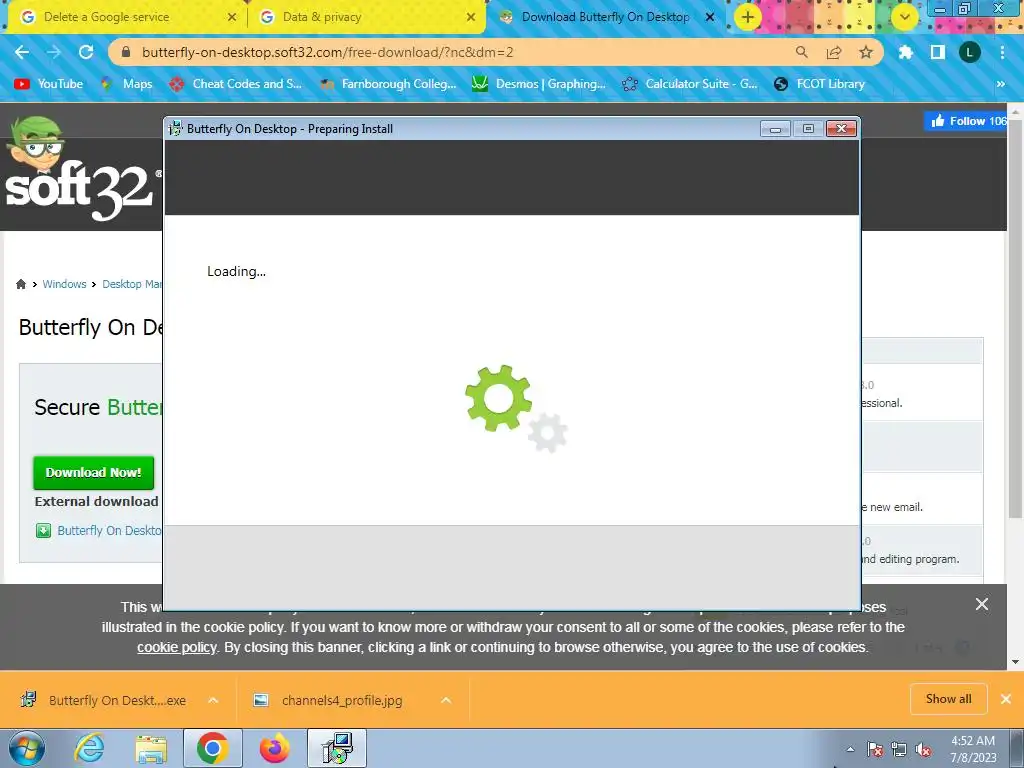The height and width of the screenshot is (768, 1024).
Task: Show hidden system tray icons arrow
Action: 850,749
